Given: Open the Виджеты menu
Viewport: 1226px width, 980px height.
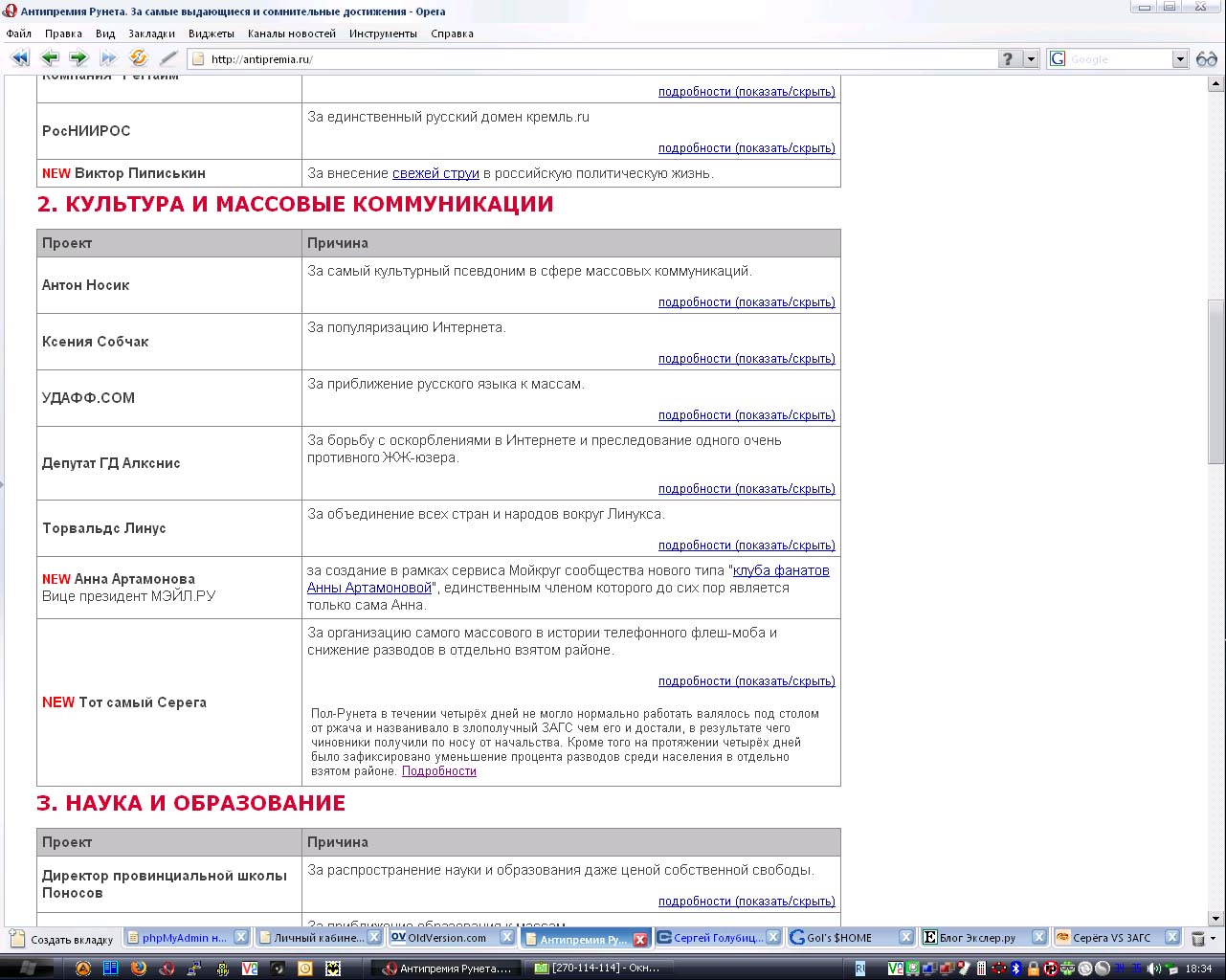Looking at the screenshot, I should coord(212,33).
